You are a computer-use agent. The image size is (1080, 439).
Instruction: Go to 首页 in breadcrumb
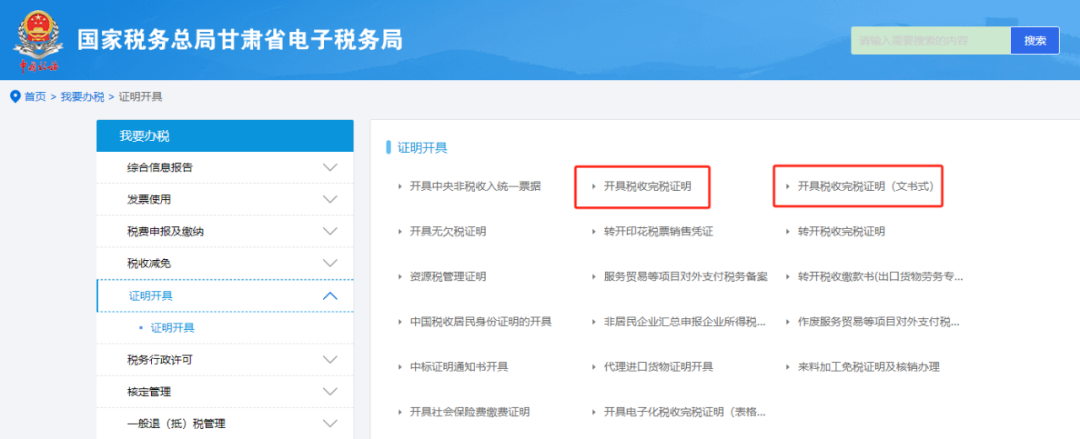[x=35, y=96]
